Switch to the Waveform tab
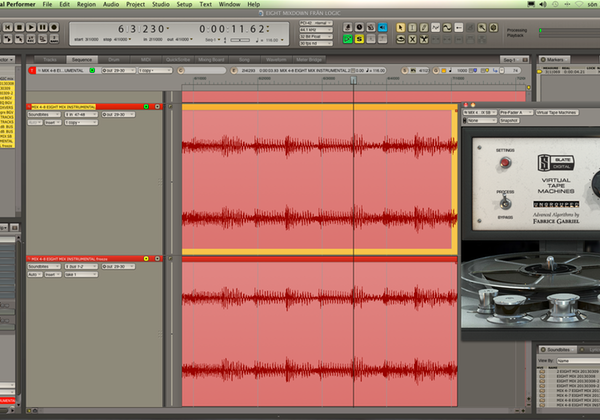This screenshot has height=420, width=600. [276, 60]
